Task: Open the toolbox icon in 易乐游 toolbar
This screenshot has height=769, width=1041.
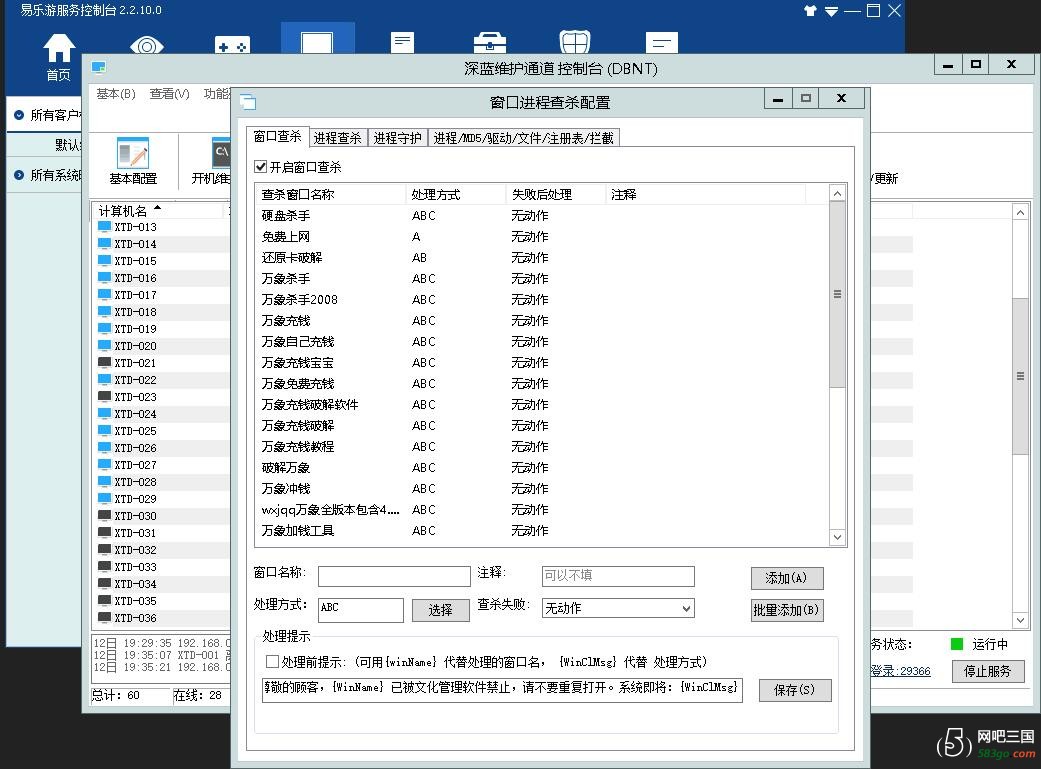Action: click(490, 43)
